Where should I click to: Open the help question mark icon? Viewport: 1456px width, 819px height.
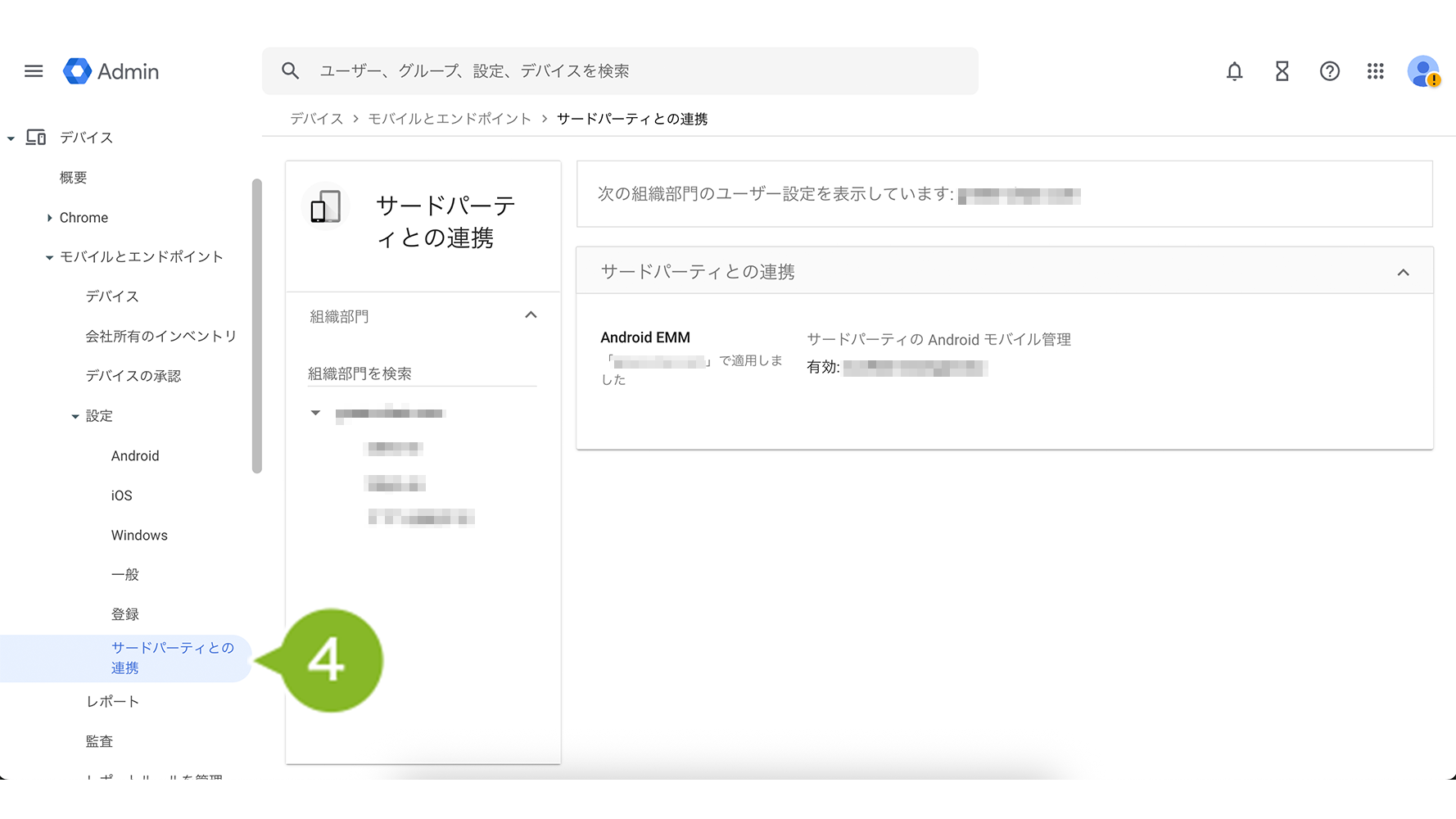(1329, 71)
